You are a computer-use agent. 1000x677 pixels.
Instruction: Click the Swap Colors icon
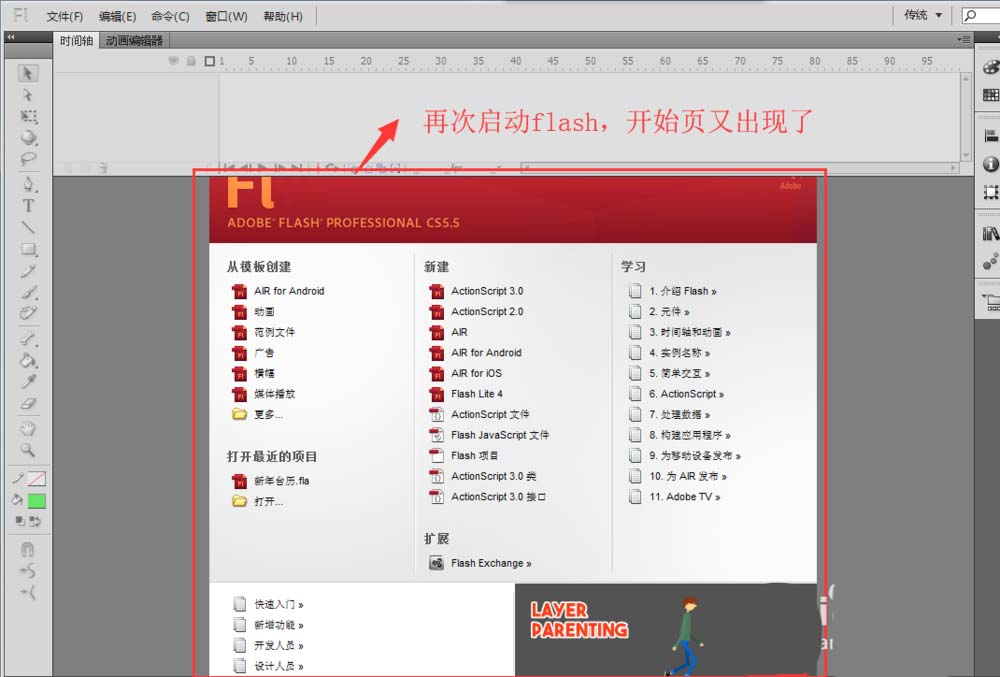tap(35, 521)
